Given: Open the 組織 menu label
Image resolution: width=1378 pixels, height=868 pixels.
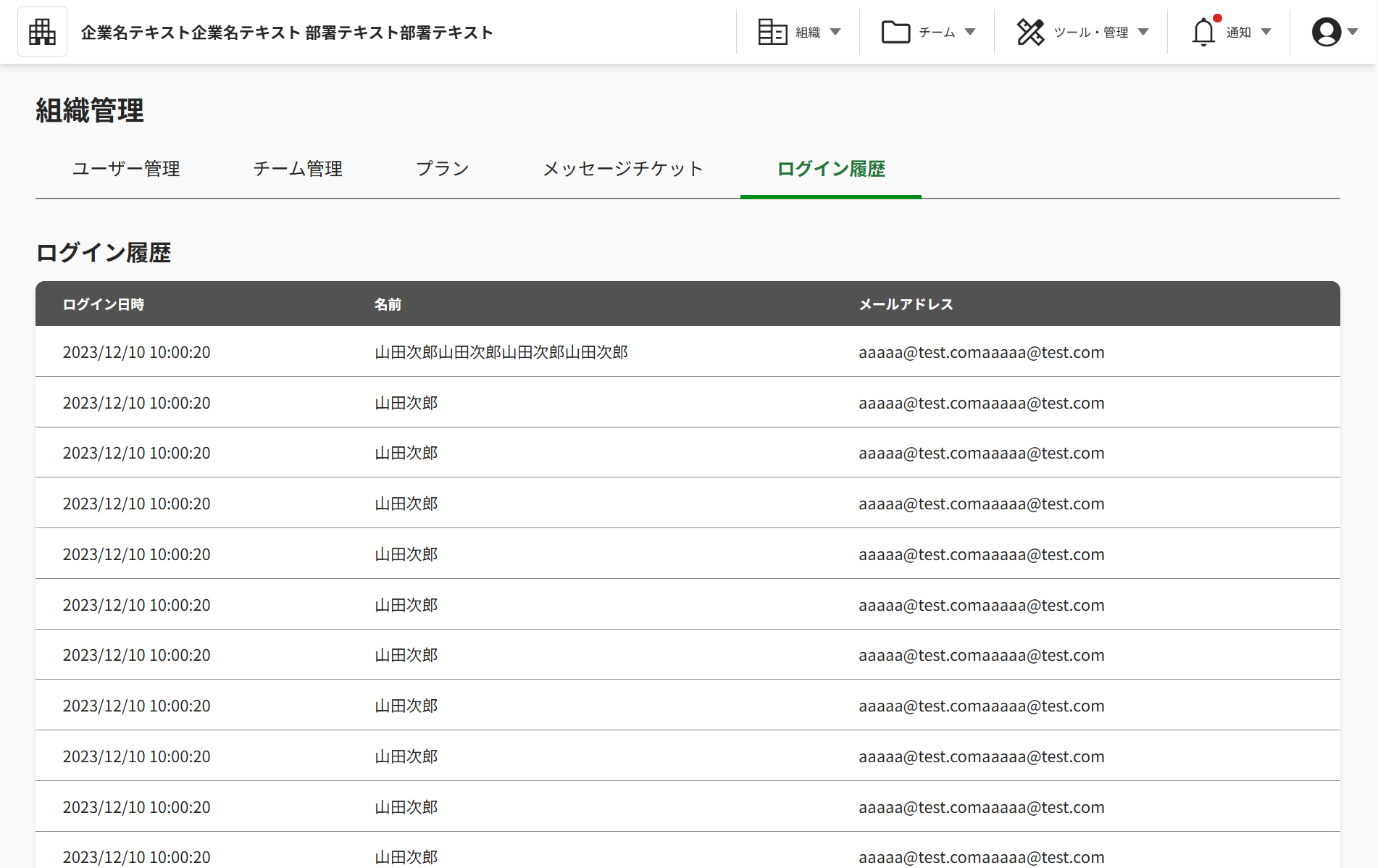Looking at the screenshot, I should tap(808, 33).
